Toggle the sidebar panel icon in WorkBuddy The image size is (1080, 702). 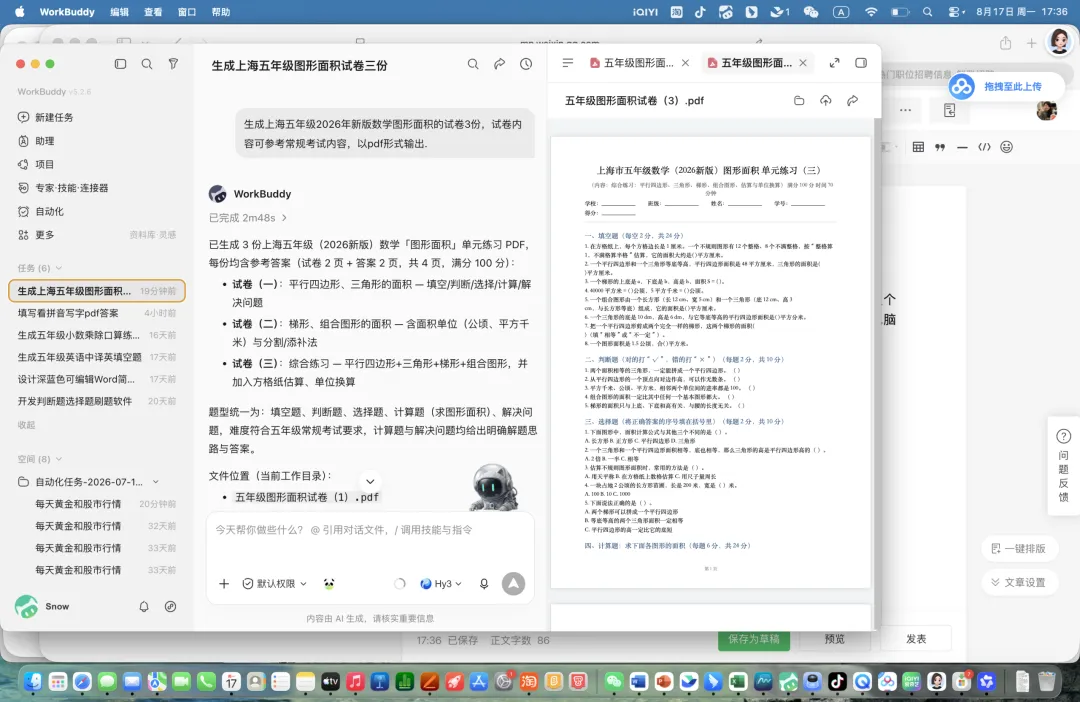[121, 64]
